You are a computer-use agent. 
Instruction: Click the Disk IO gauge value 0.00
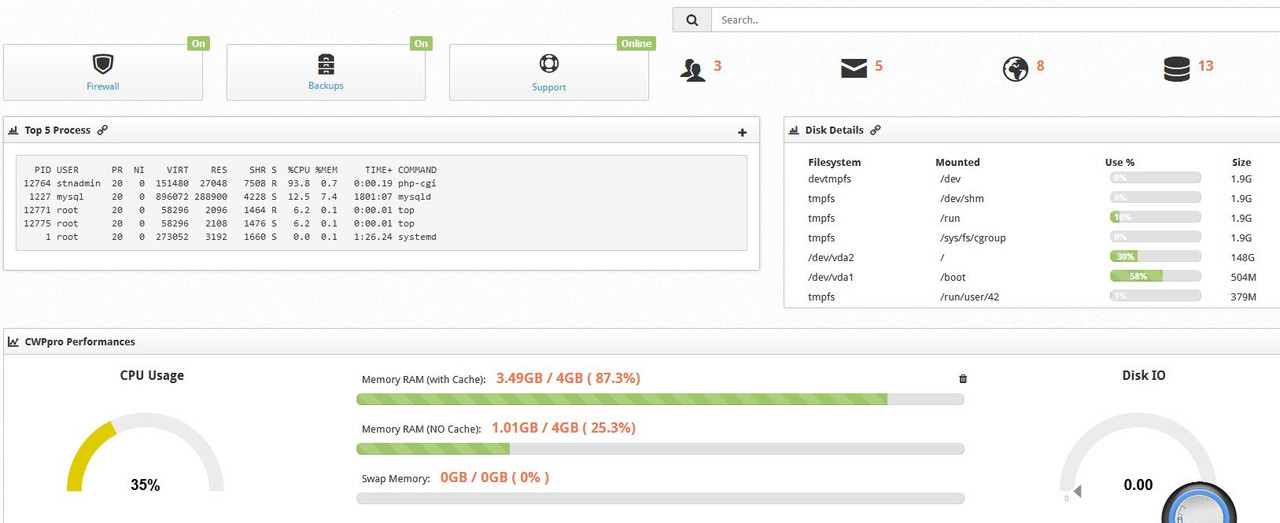click(x=1138, y=485)
